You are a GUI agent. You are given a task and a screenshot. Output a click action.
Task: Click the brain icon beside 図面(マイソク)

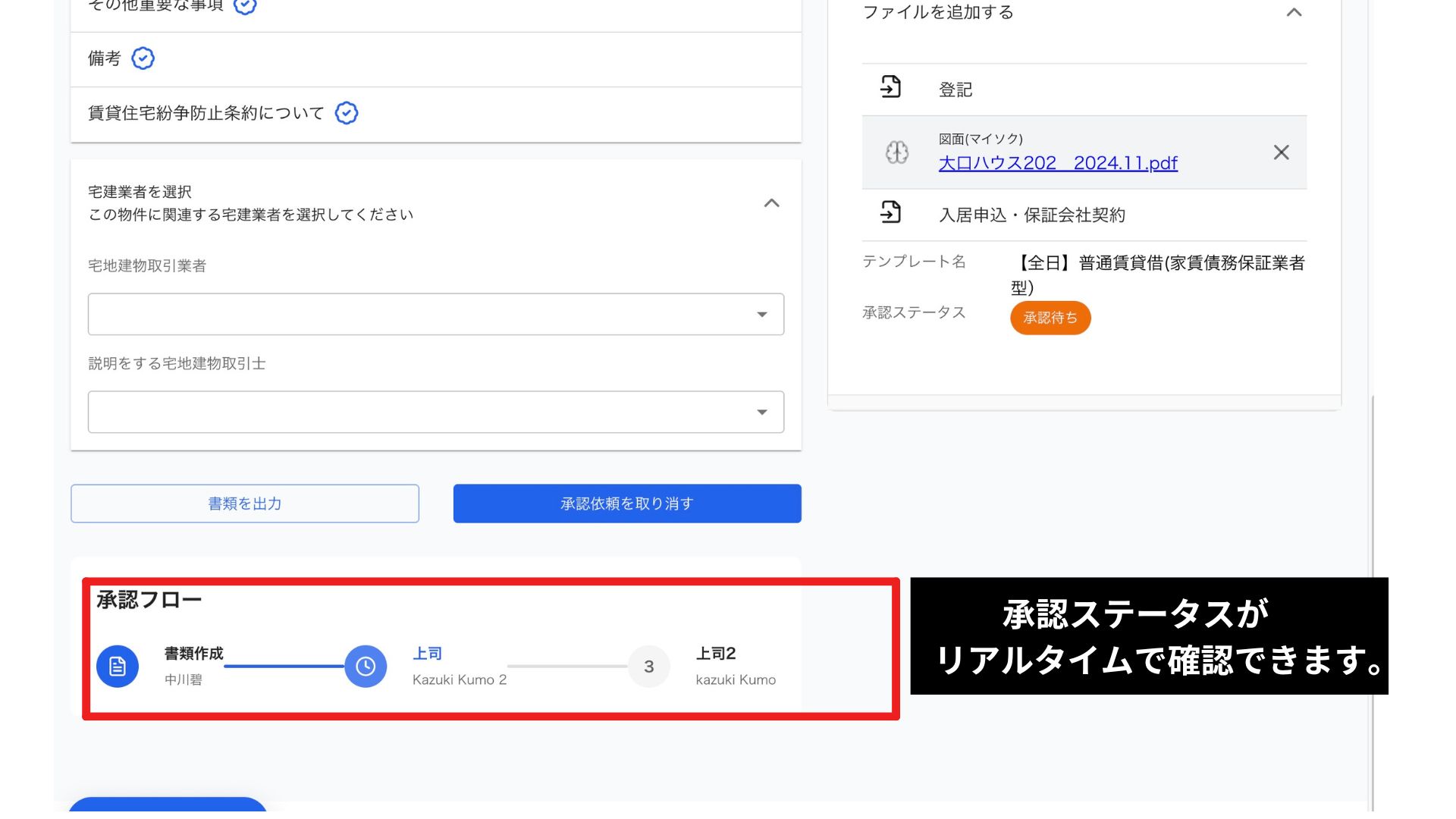[x=897, y=152]
